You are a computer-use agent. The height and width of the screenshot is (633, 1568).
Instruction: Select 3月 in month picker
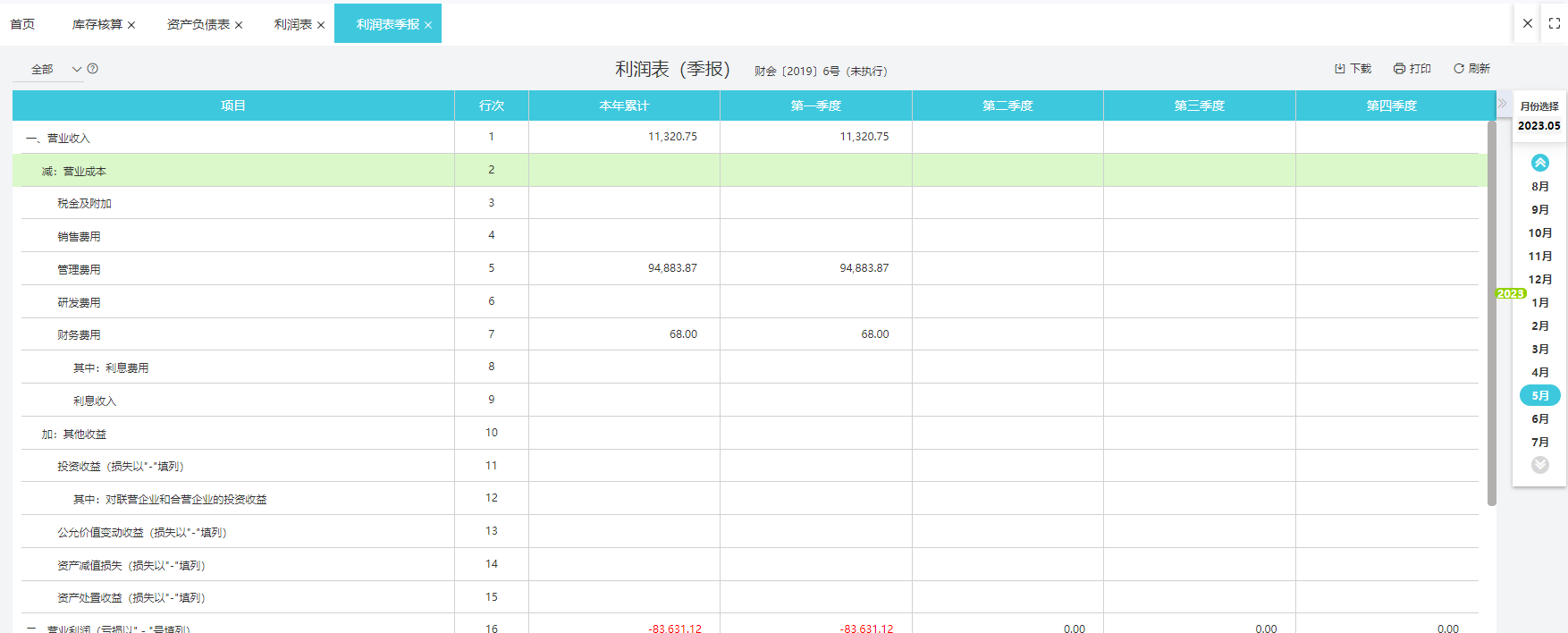click(x=1539, y=350)
